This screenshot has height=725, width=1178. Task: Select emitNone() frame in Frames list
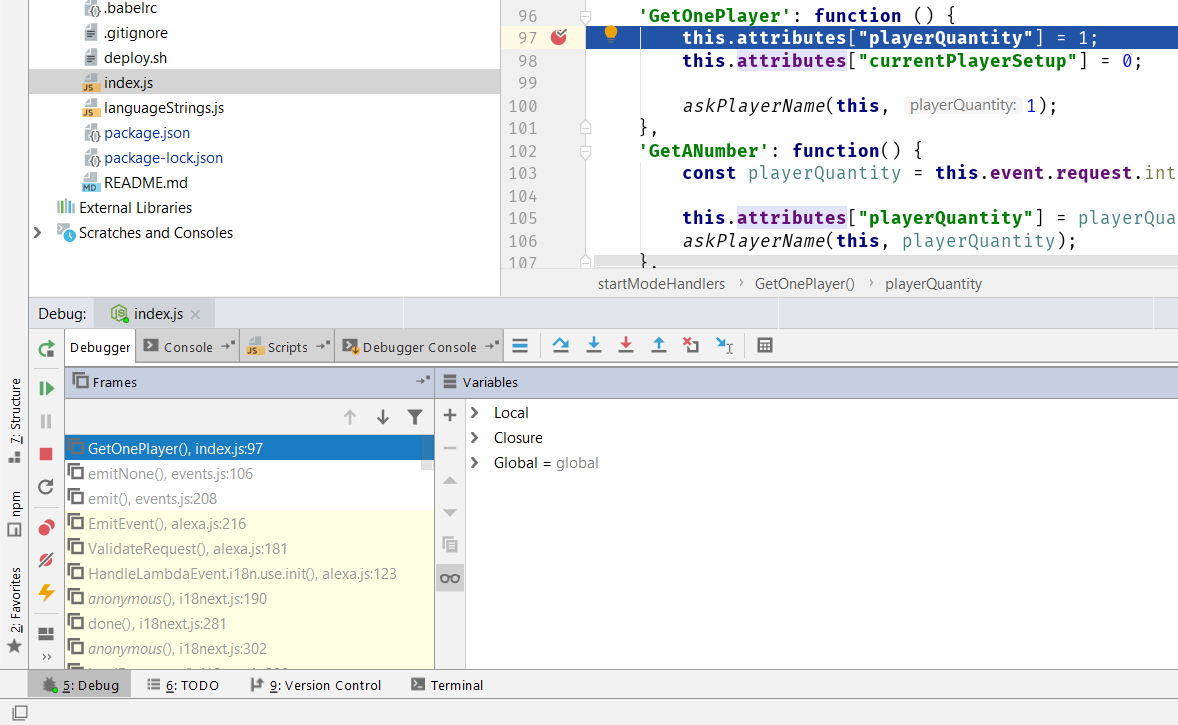coord(170,474)
